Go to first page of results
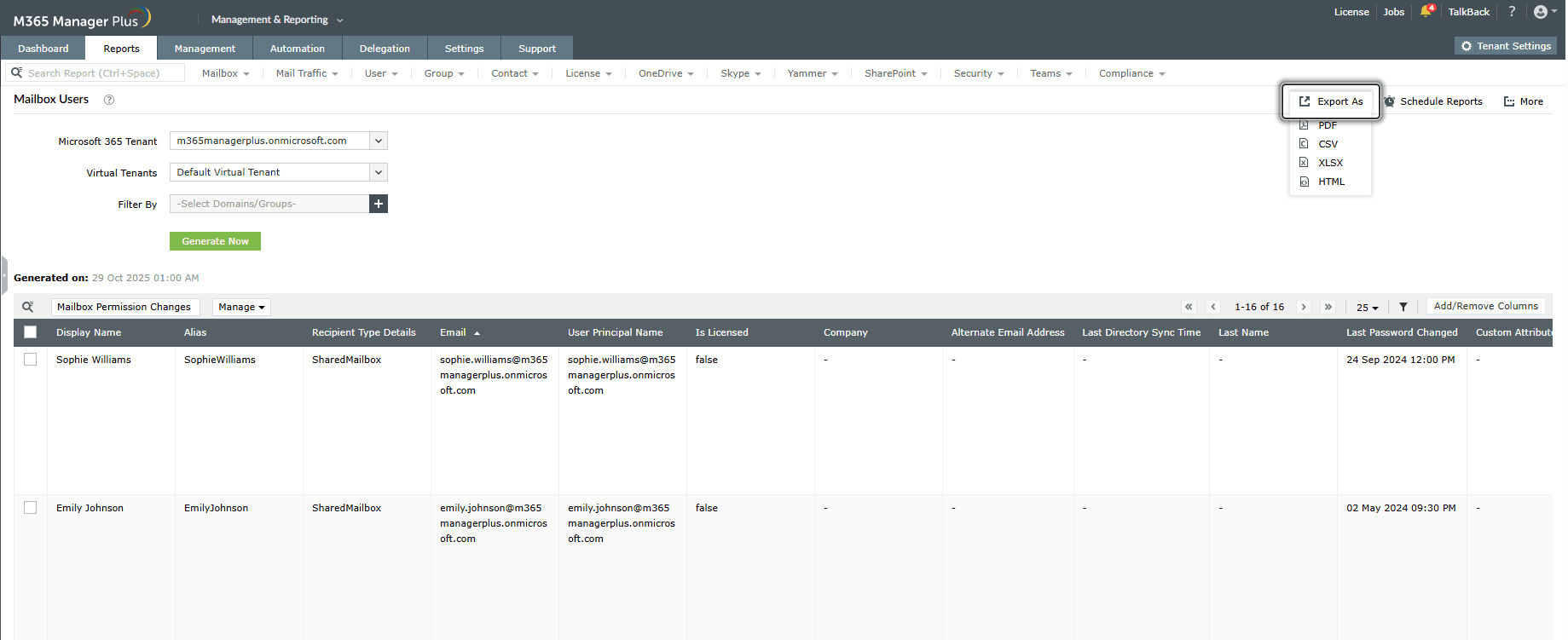Viewport: 1568px width, 640px height. click(x=1189, y=307)
